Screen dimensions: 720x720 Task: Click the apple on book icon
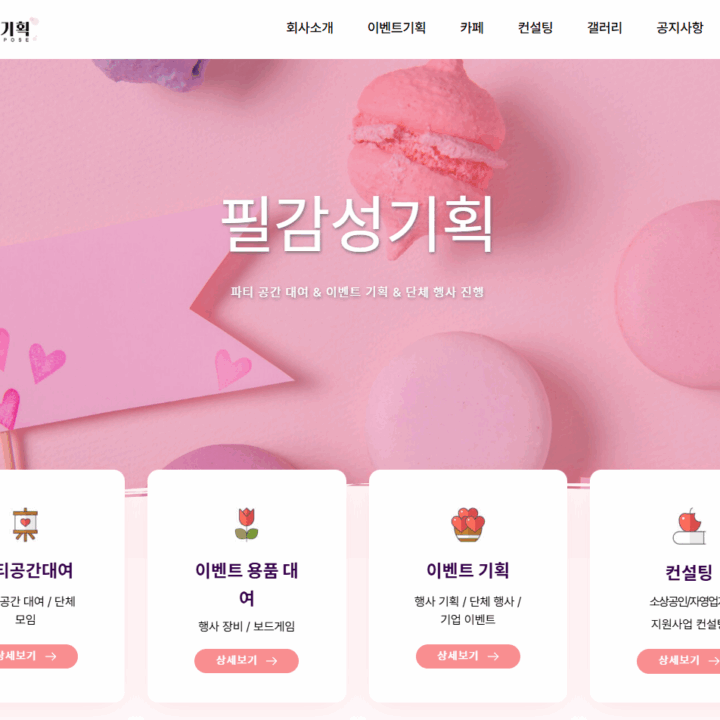689,526
